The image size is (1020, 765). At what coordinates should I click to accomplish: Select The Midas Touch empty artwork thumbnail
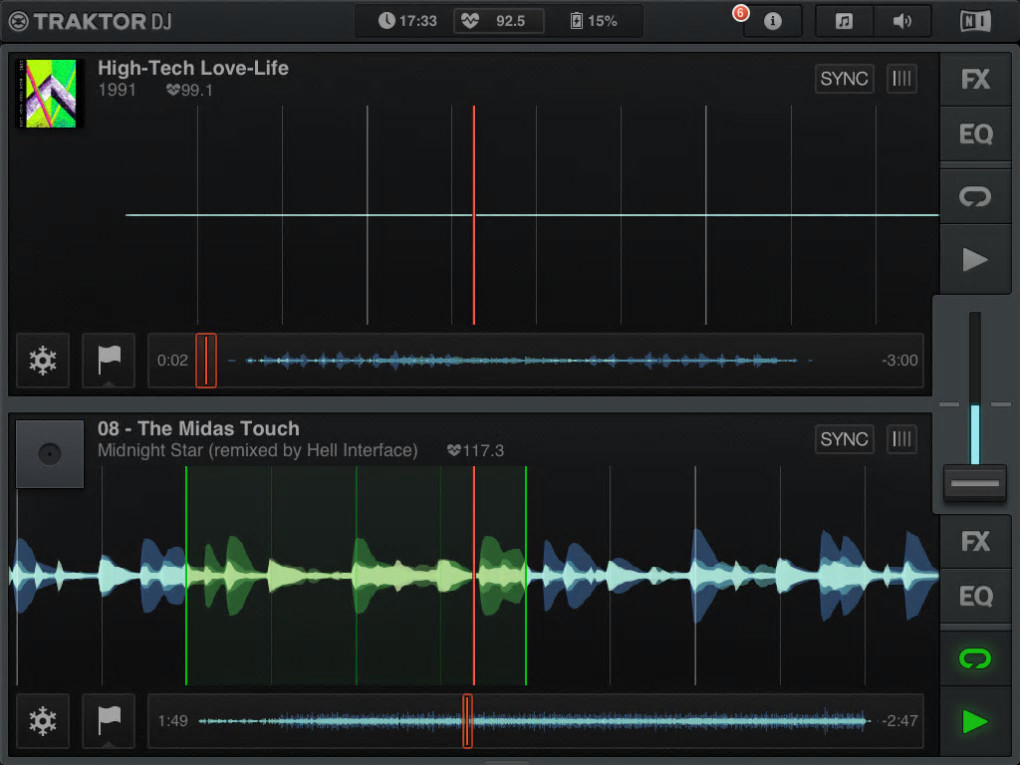[50, 454]
